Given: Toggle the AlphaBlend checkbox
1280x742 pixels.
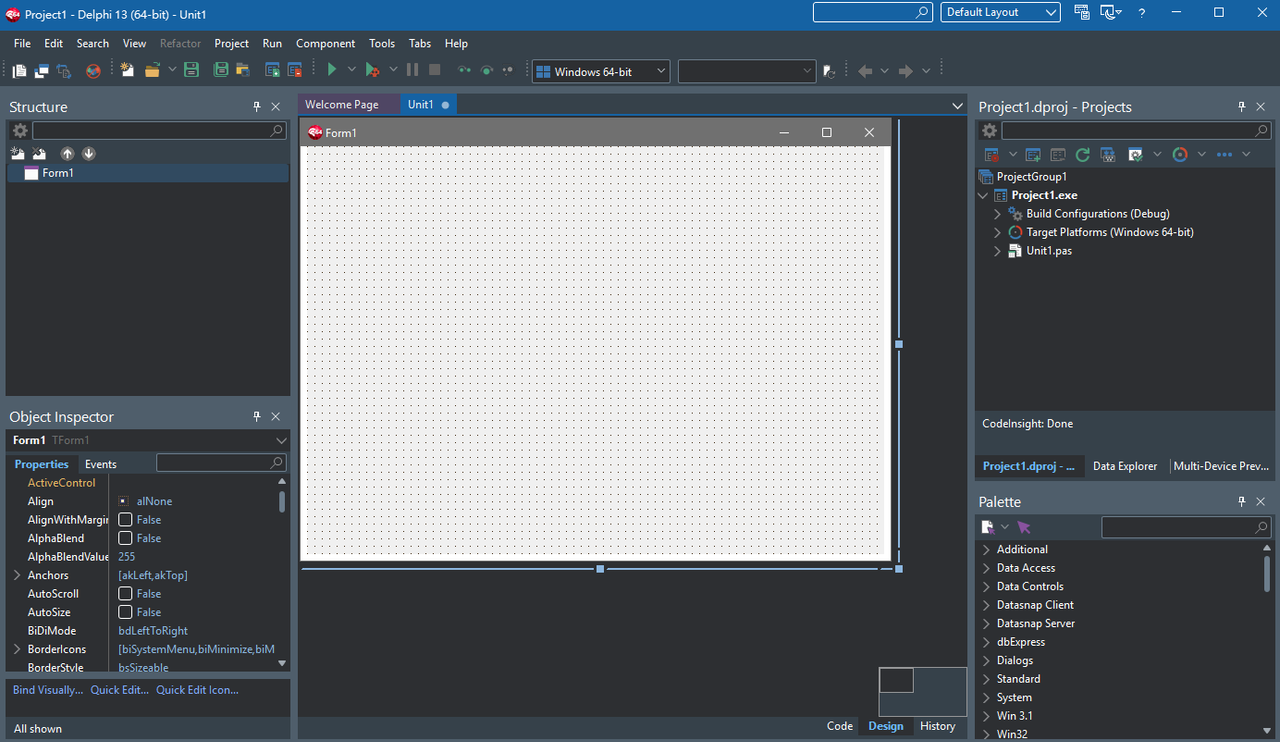Looking at the screenshot, I should click(x=125, y=538).
